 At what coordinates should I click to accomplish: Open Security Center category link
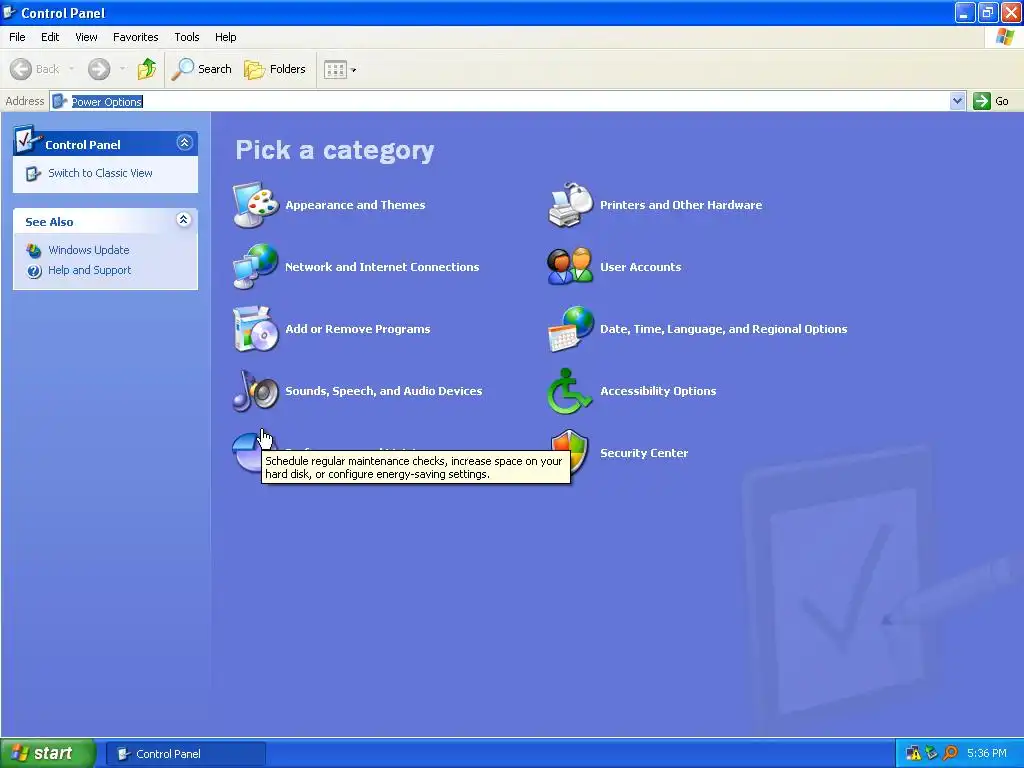[x=644, y=453]
